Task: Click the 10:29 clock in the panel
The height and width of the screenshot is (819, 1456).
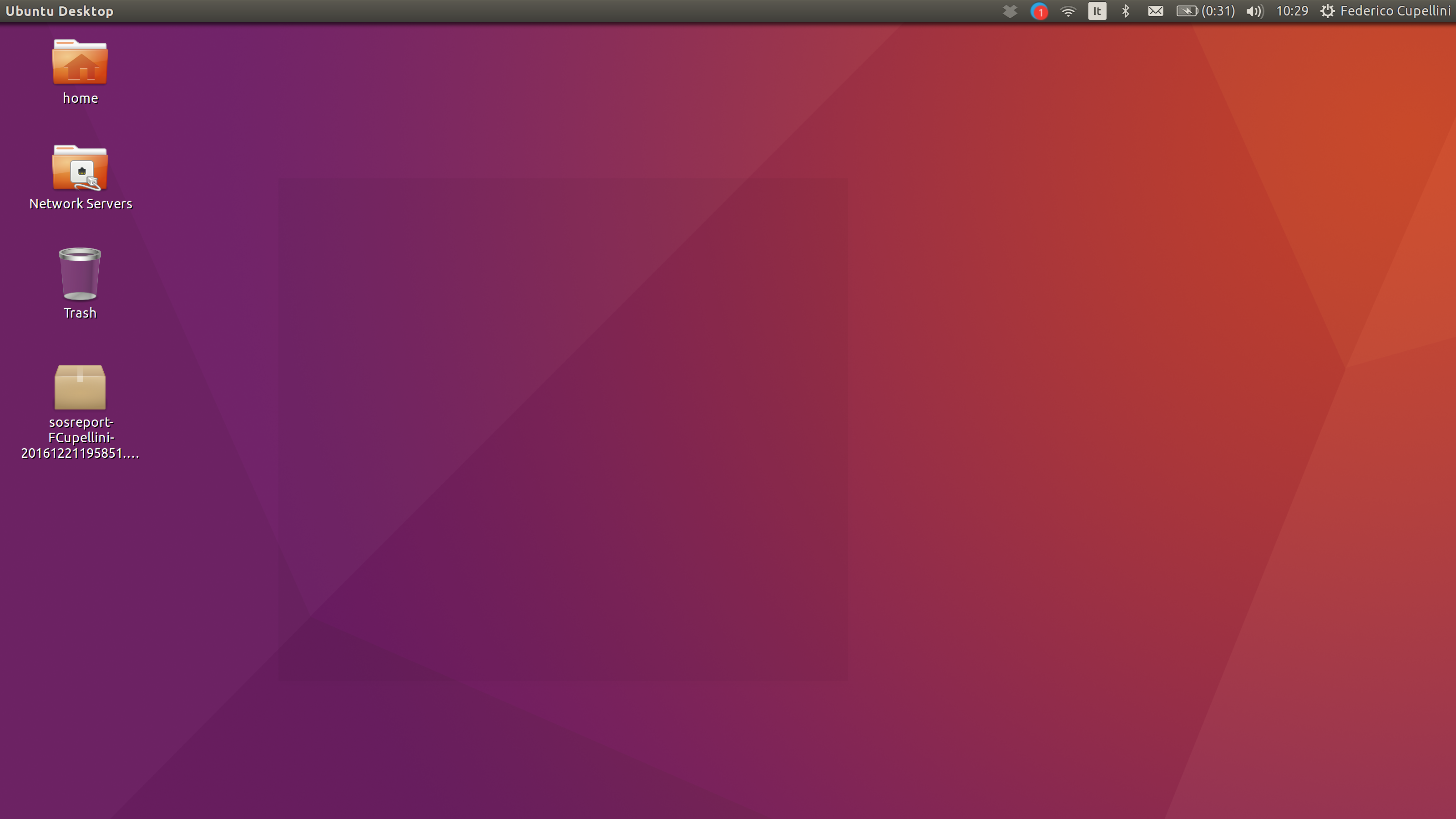Action: coord(1292,11)
